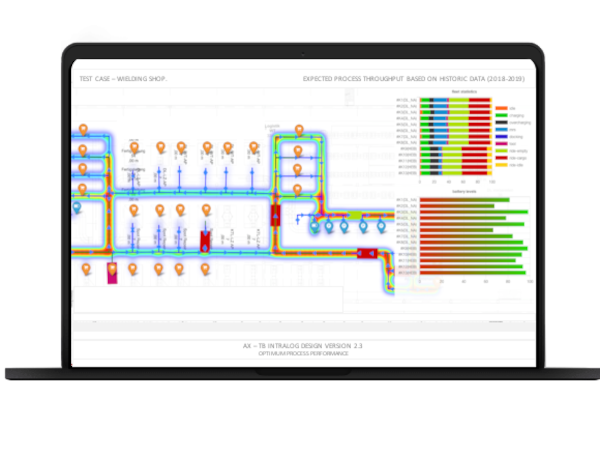
Task: Click the red vehicle at the central vertical junction
Action: (275, 215)
